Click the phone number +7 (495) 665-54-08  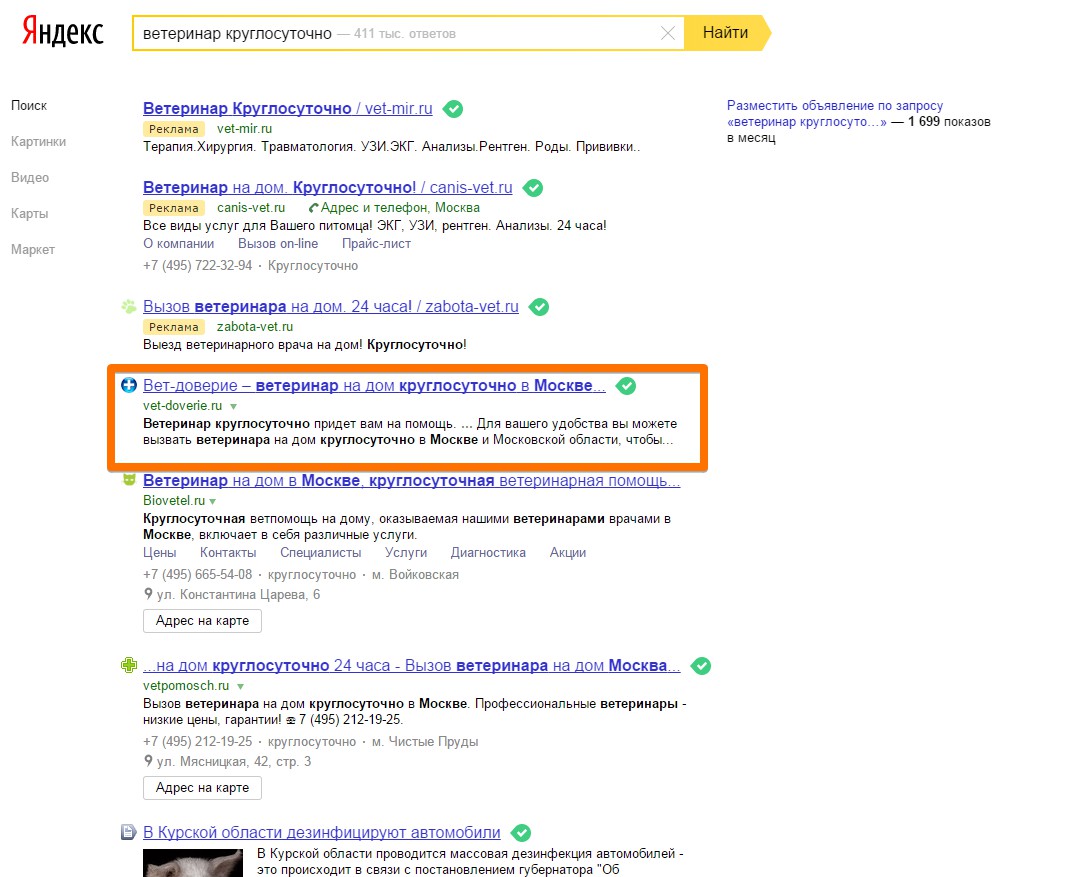pos(197,575)
